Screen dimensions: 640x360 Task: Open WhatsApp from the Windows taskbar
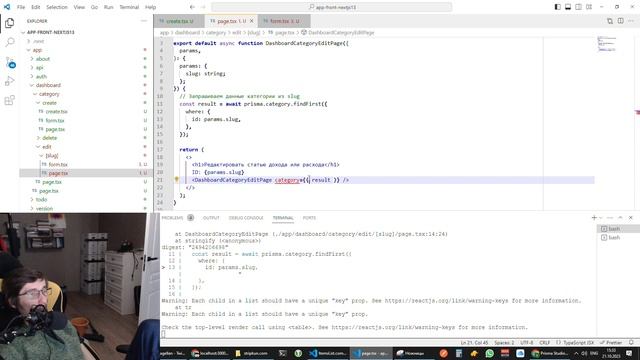tap(489, 353)
